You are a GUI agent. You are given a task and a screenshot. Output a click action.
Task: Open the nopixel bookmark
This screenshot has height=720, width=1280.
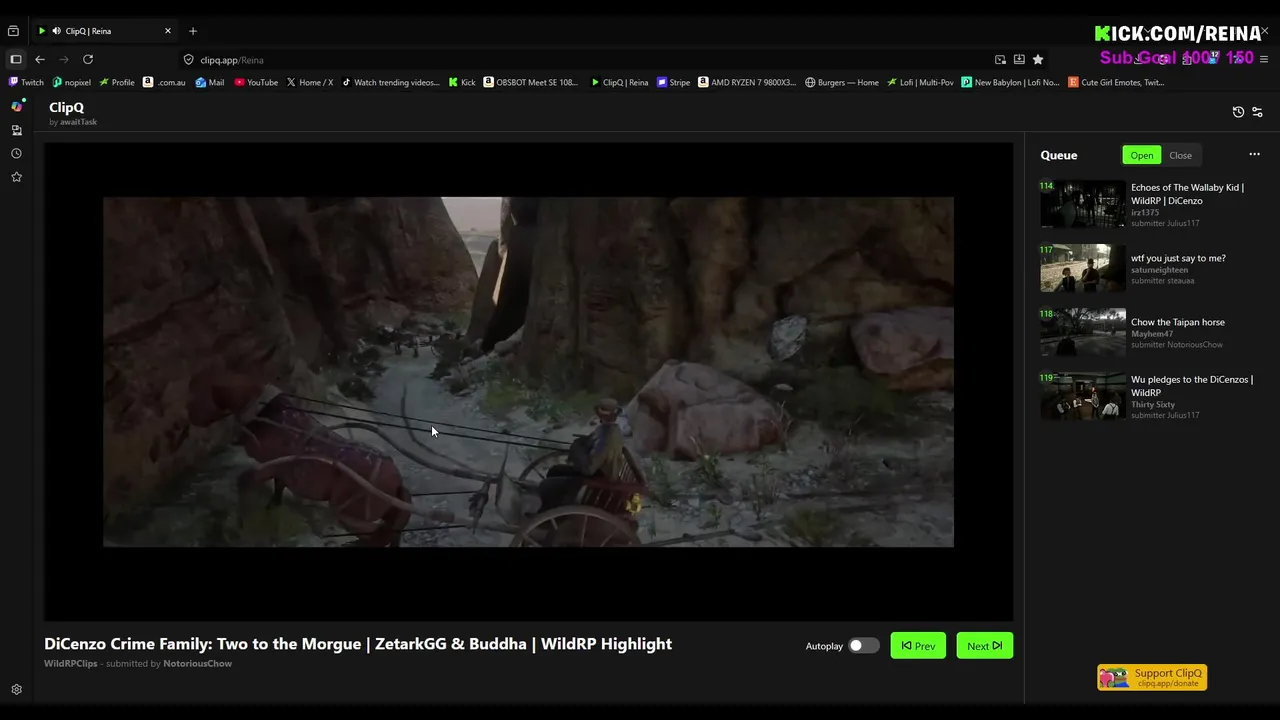[x=71, y=83]
